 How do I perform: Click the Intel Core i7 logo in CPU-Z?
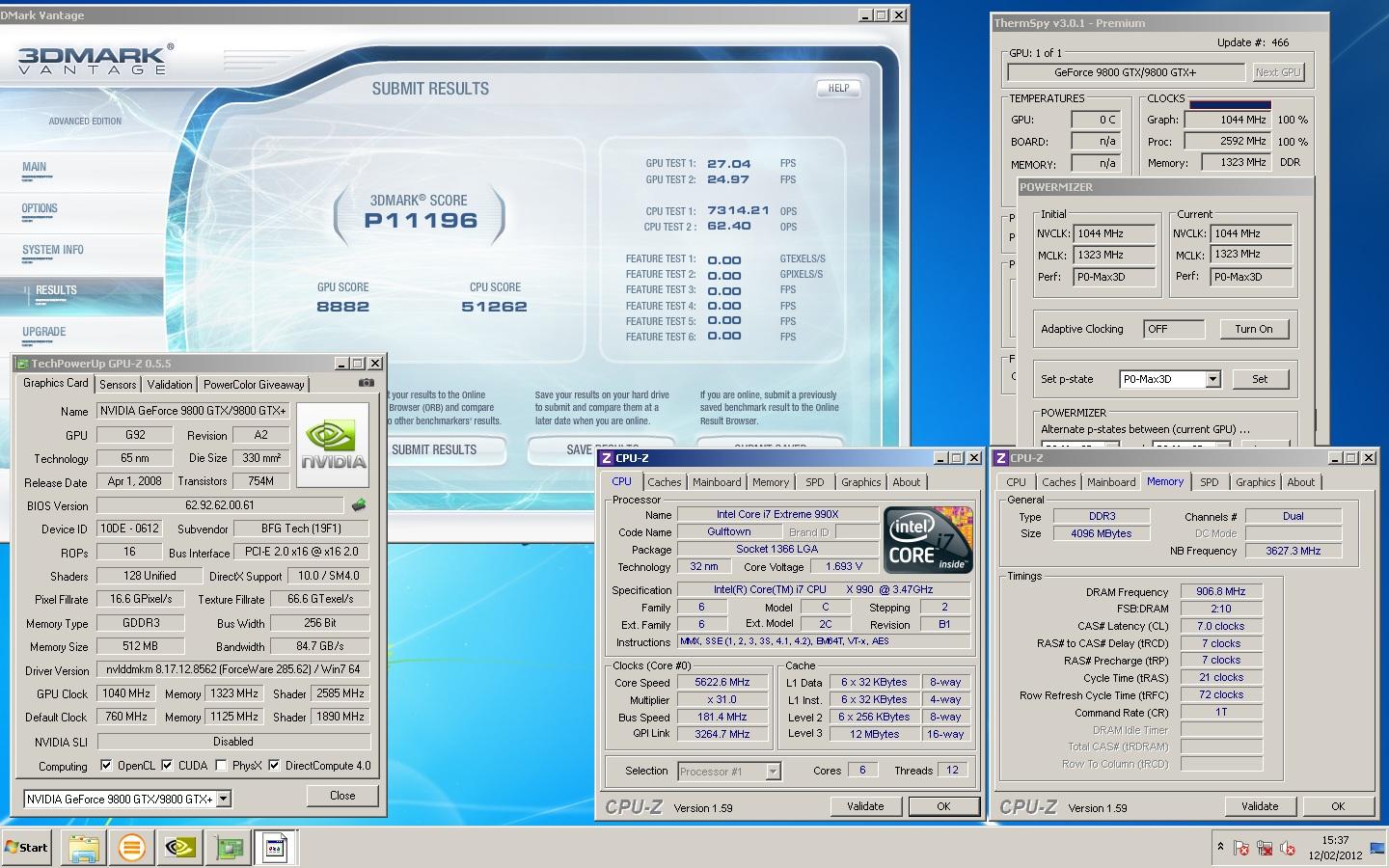928,540
